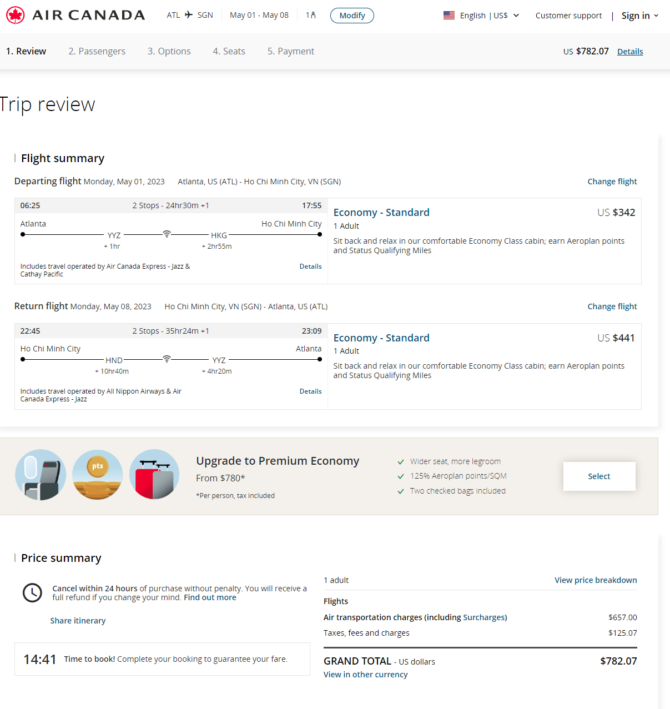Click Share itinerary link
Viewport: 670px width, 709px height.
click(78, 620)
